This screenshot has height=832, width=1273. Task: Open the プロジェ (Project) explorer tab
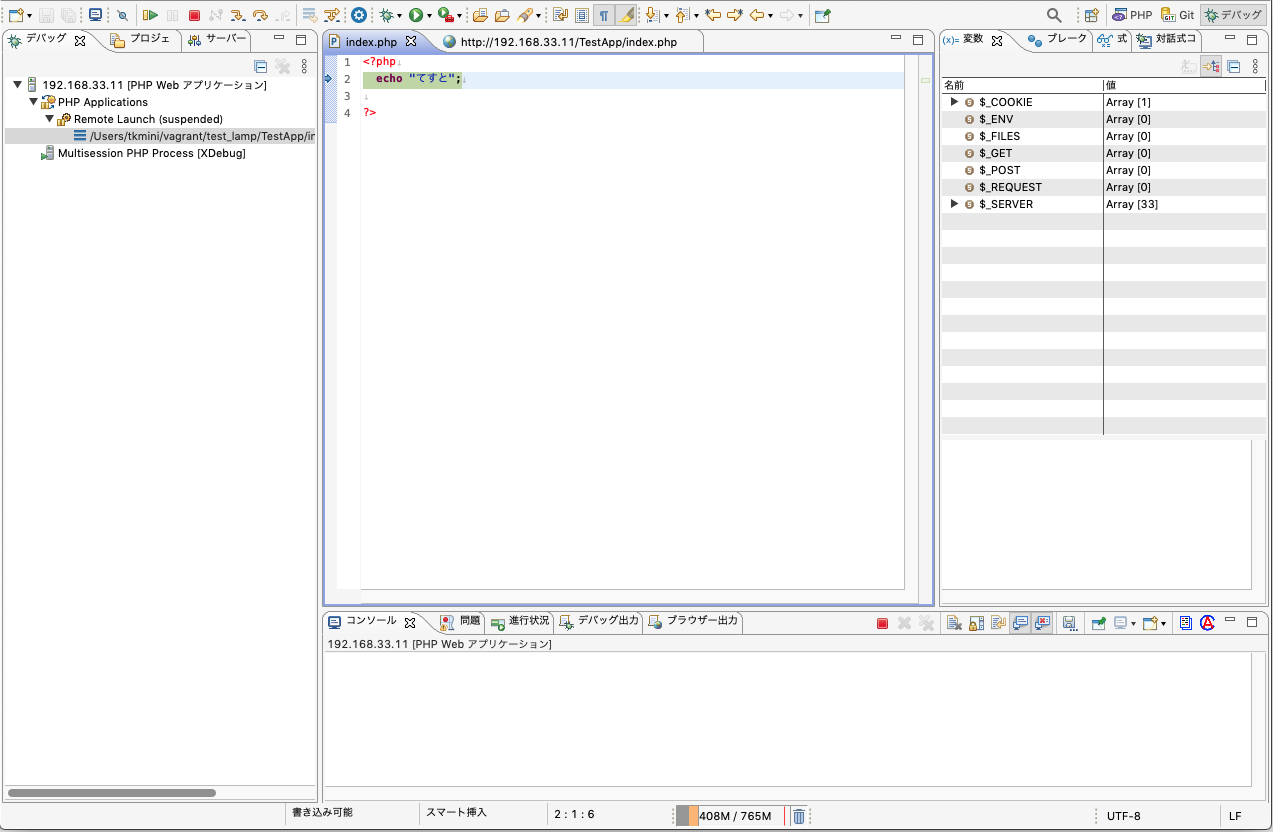click(x=141, y=40)
